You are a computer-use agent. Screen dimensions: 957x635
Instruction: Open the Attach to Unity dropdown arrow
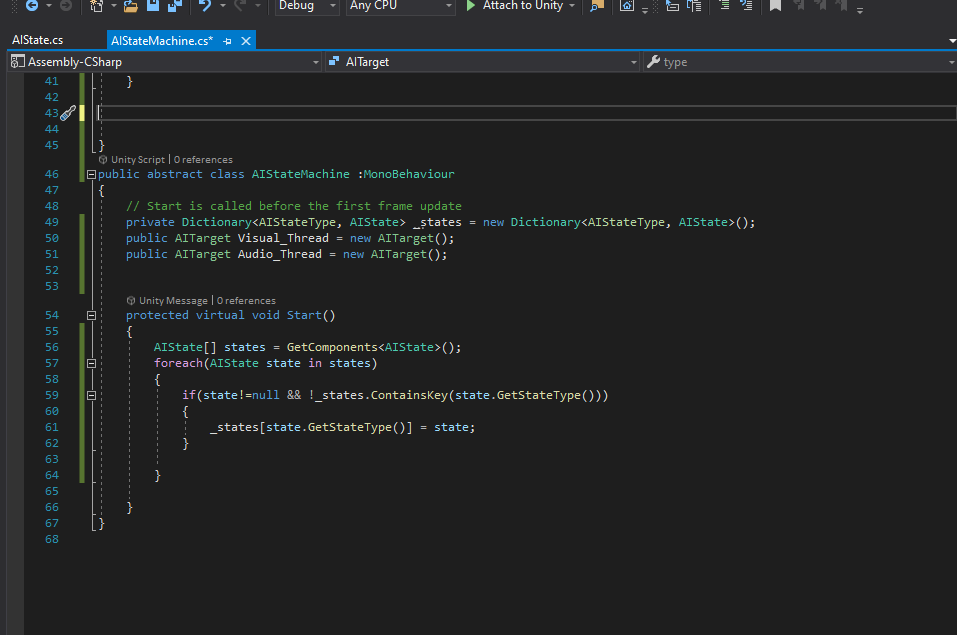click(x=572, y=5)
